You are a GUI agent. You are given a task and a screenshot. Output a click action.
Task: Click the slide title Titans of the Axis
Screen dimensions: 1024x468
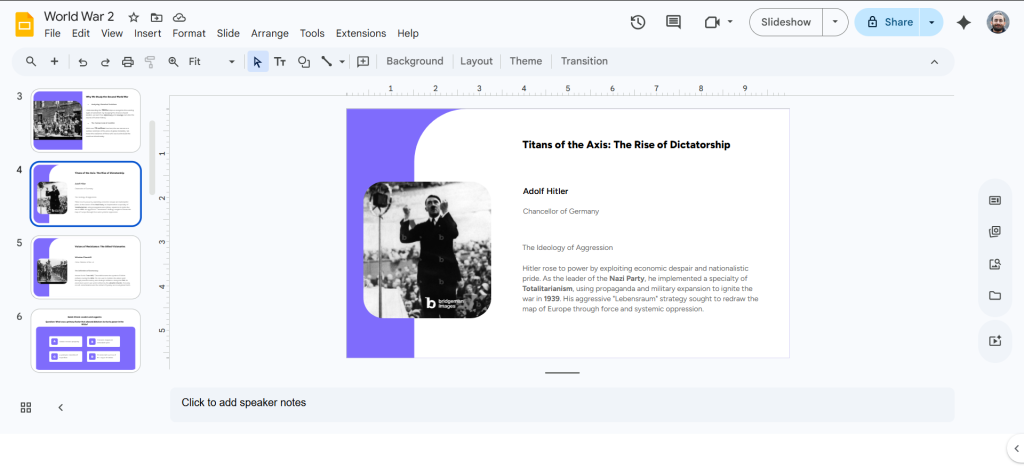click(626, 145)
